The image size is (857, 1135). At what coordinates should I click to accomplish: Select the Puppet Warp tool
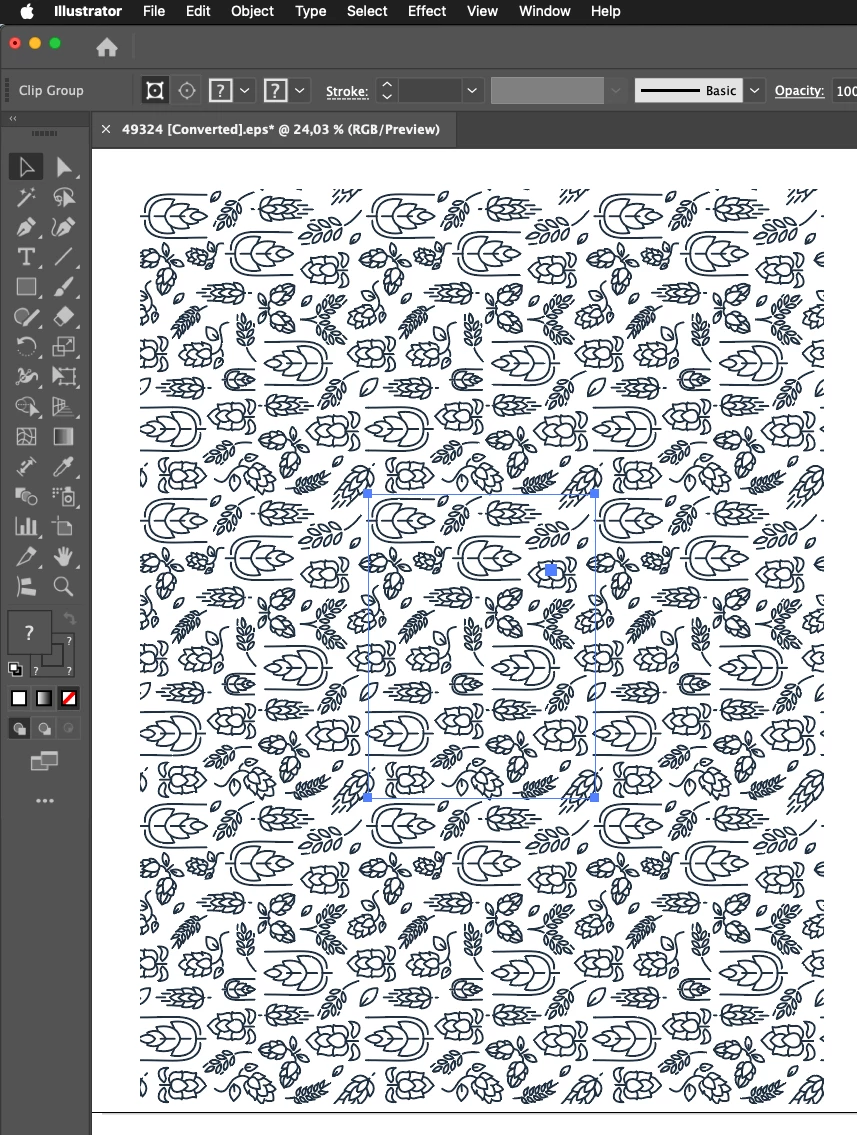point(26,376)
